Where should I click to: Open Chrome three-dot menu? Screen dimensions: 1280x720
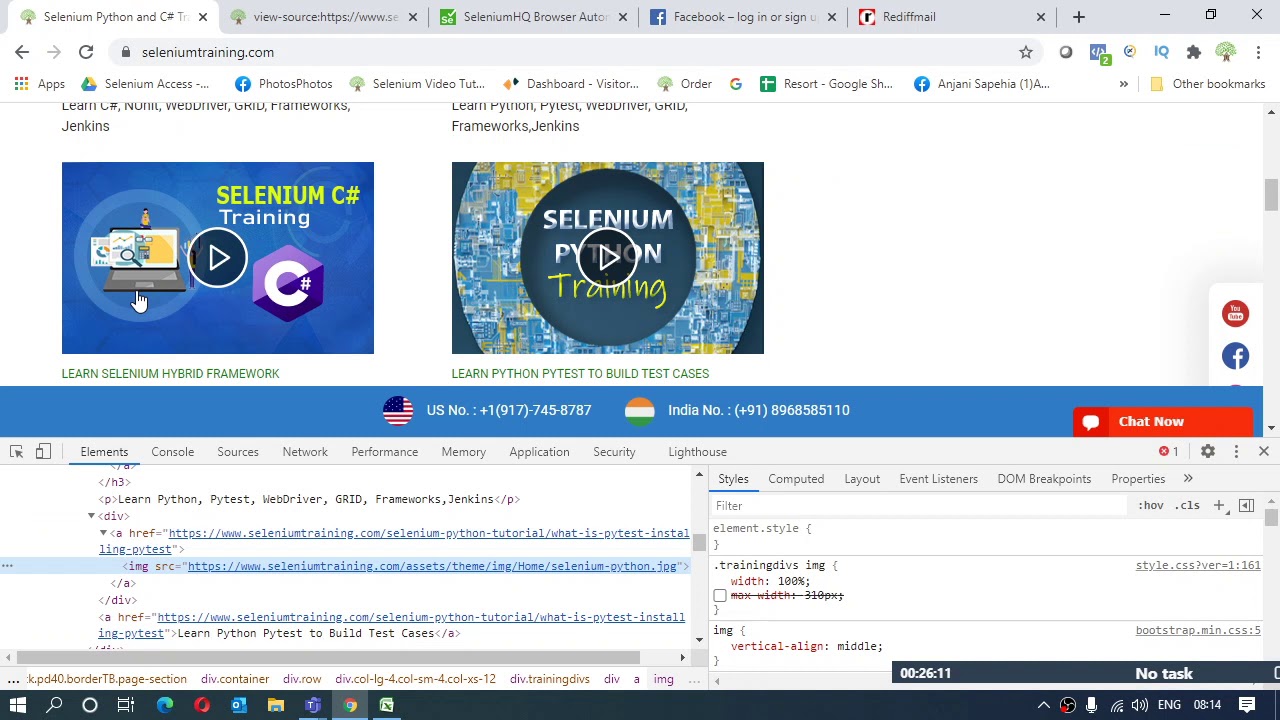pos(1259,52)
